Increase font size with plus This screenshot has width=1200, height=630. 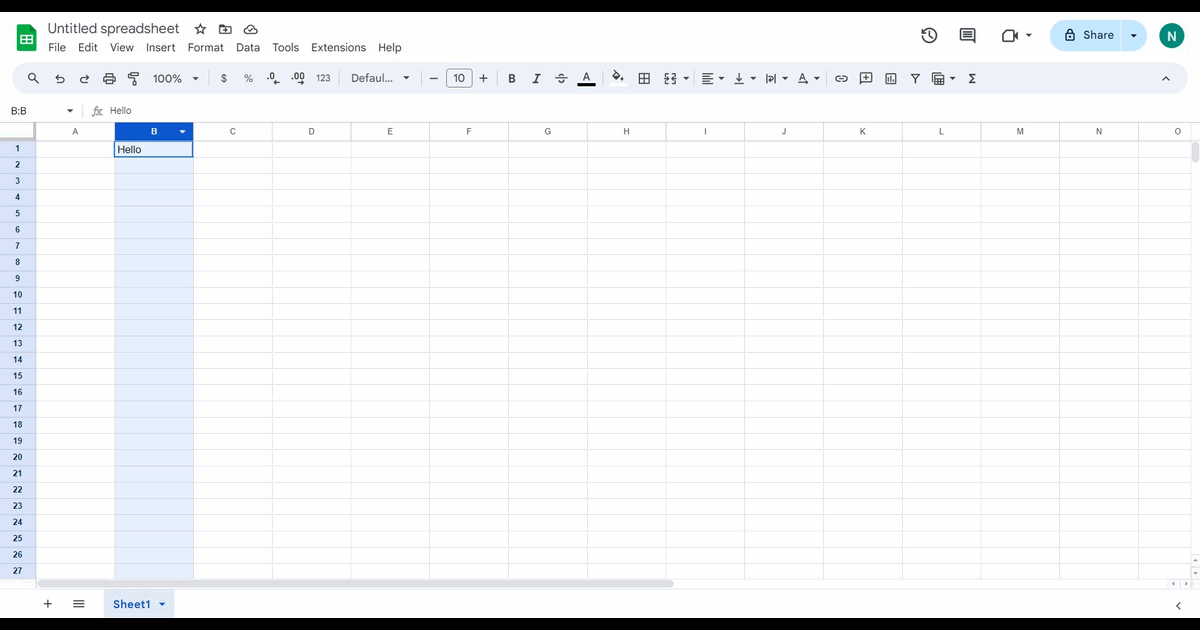coord(484,78)
